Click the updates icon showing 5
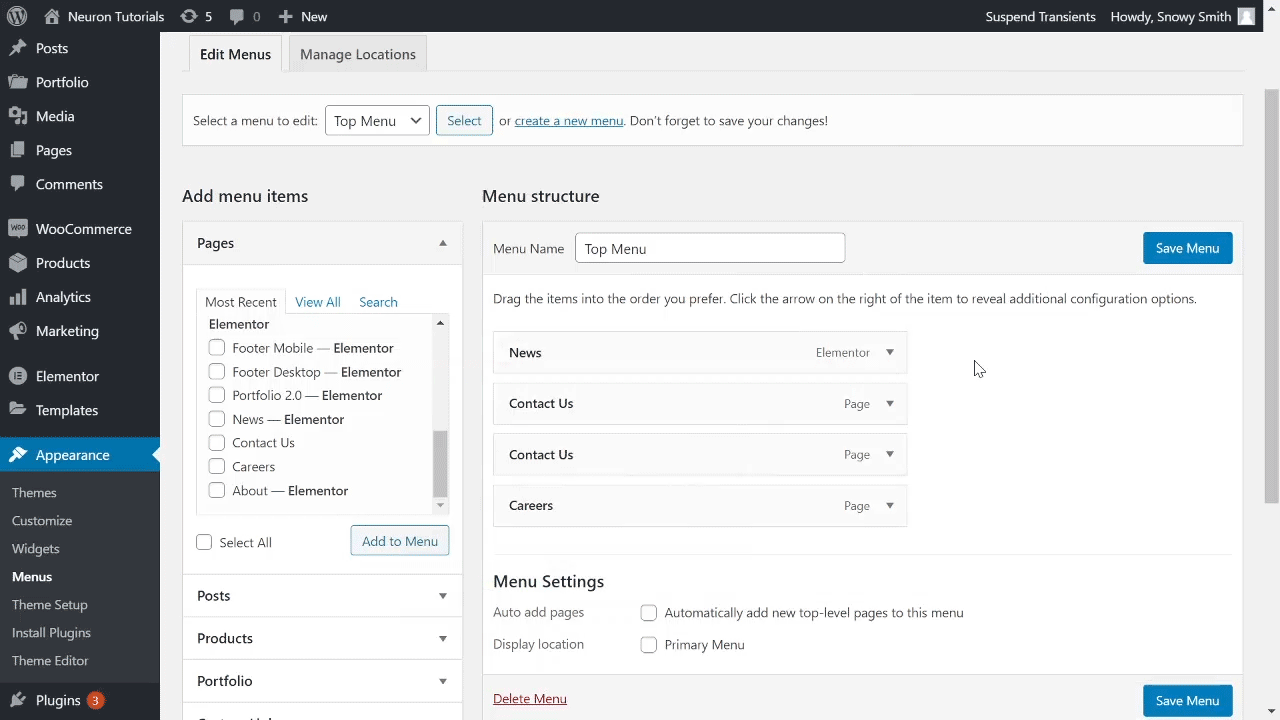 click(x=188, y=16)
